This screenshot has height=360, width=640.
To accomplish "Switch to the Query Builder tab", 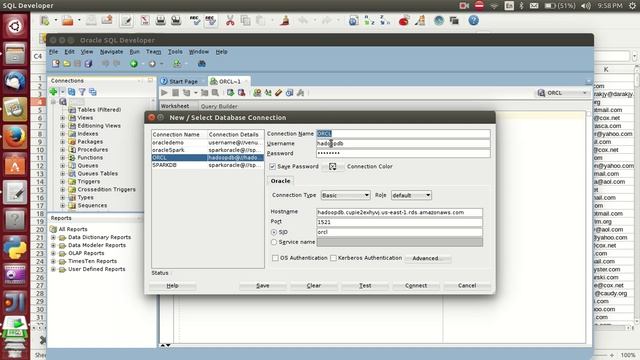I will tap(219, 106).
